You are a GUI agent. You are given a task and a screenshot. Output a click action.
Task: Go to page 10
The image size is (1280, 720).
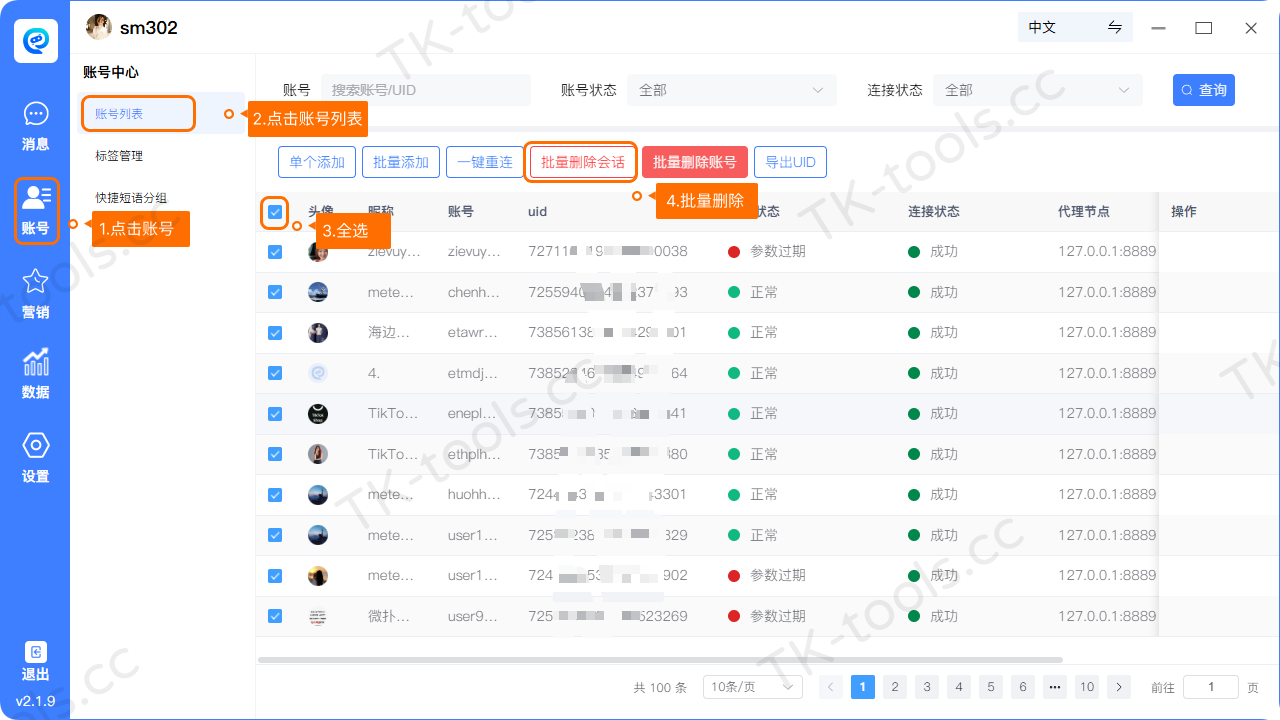[1086, 687]
